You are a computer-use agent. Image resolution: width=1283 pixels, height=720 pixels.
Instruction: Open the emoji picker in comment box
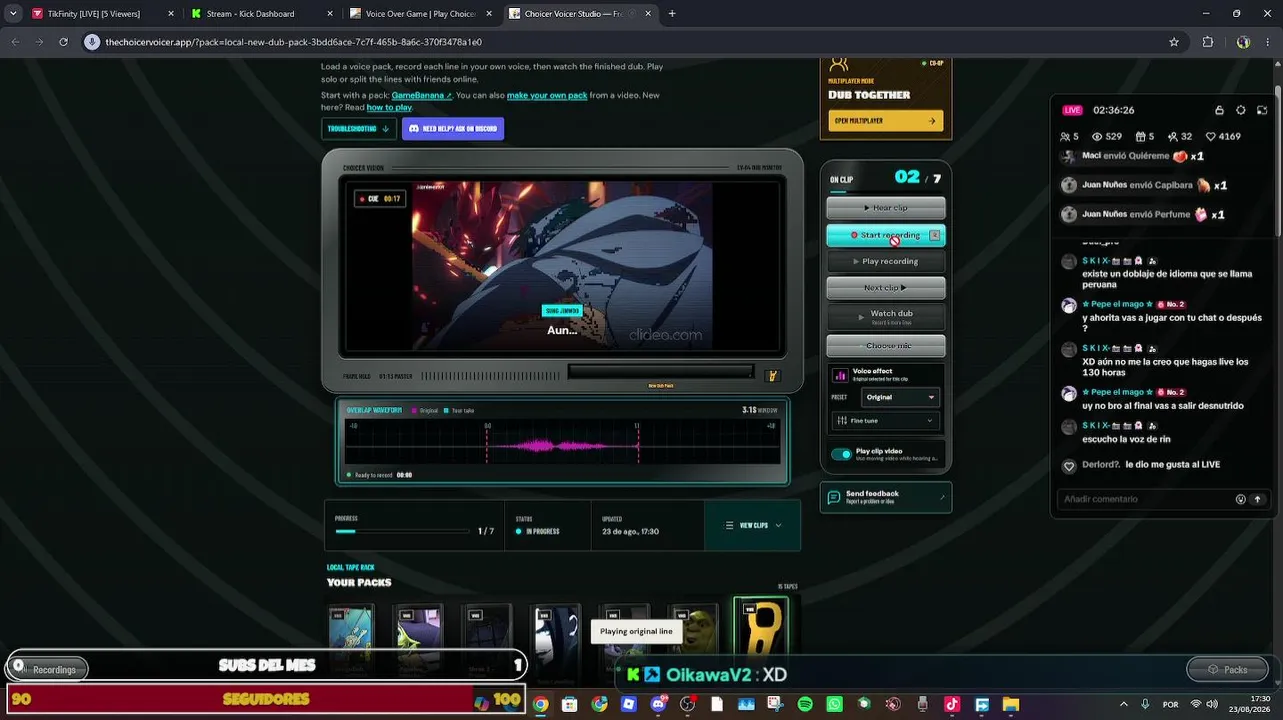[1241, 499]
